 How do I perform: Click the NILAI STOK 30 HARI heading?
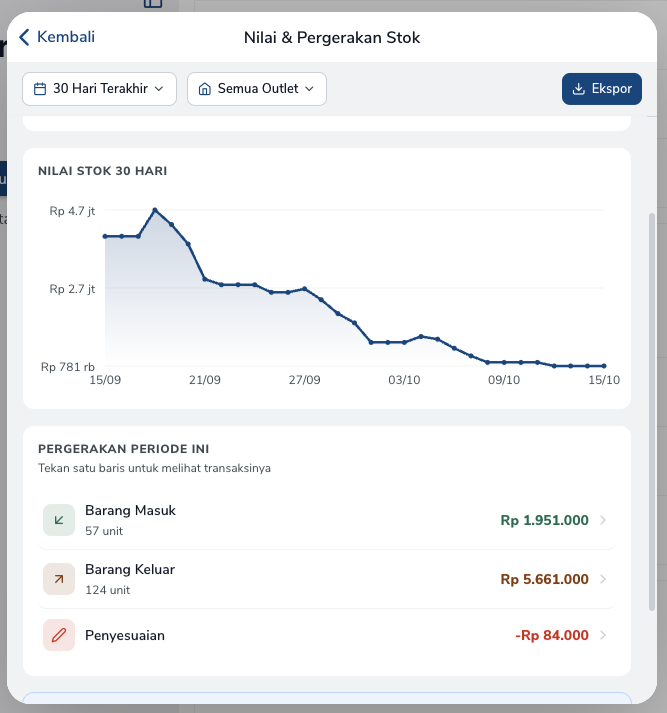tap(103, 171)
